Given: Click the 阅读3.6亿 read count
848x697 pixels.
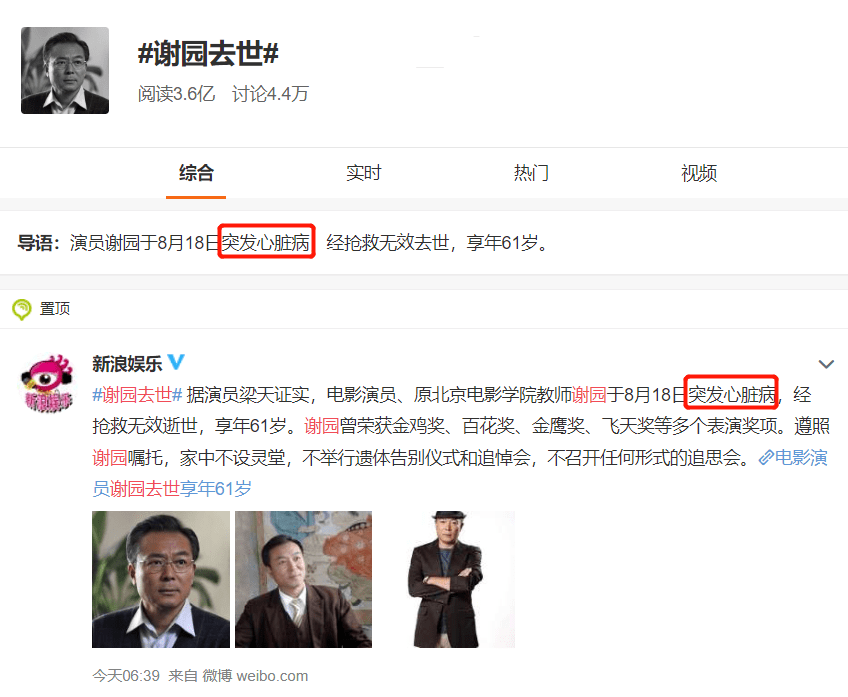Looking at the screenshot, I should (176, 94).
